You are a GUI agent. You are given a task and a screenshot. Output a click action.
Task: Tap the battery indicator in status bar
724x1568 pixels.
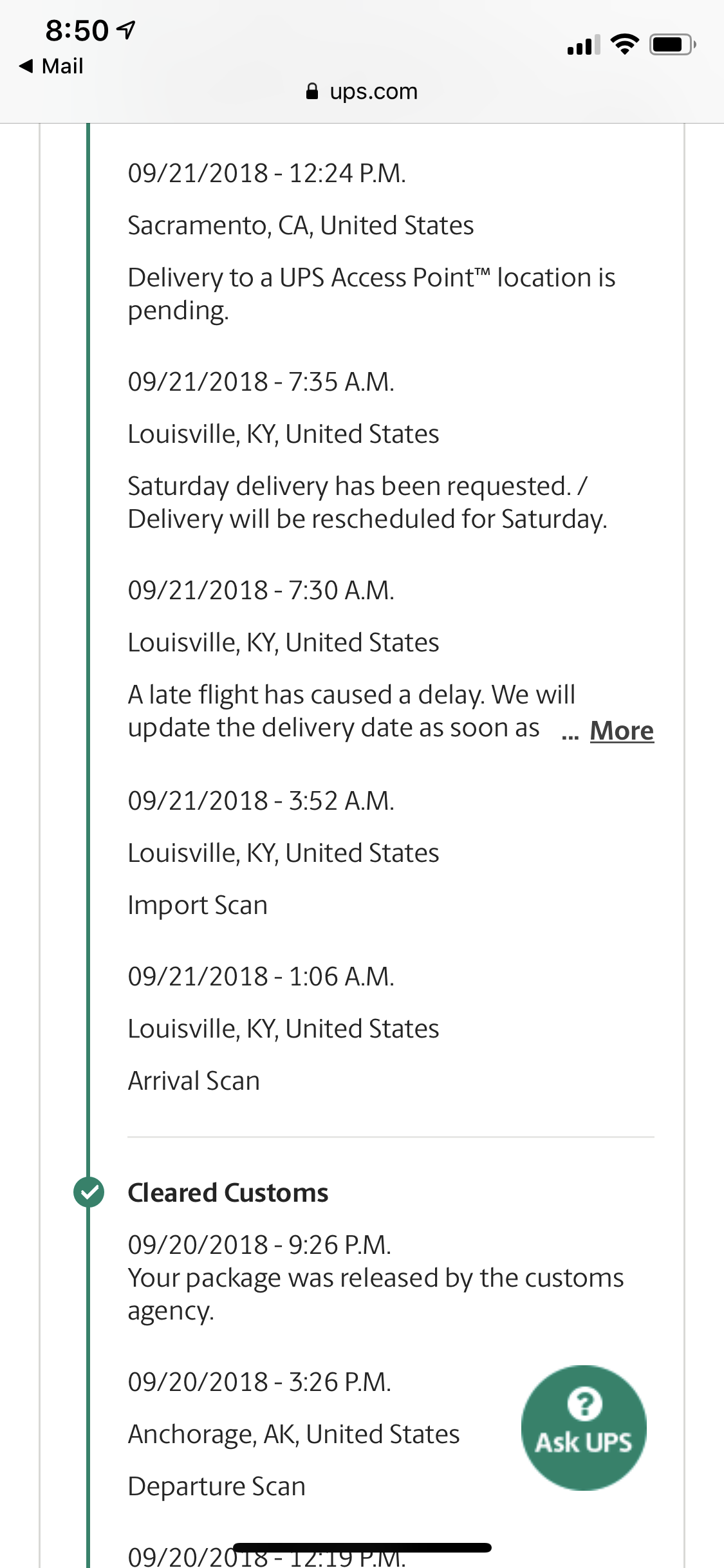673,44
